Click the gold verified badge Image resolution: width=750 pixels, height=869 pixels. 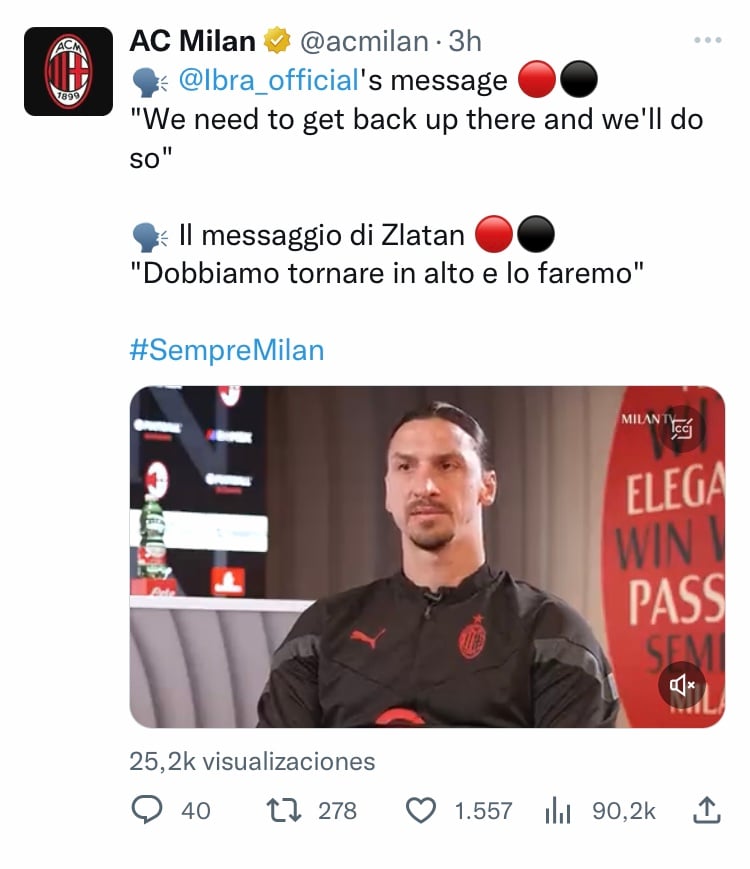pos(277,40)
